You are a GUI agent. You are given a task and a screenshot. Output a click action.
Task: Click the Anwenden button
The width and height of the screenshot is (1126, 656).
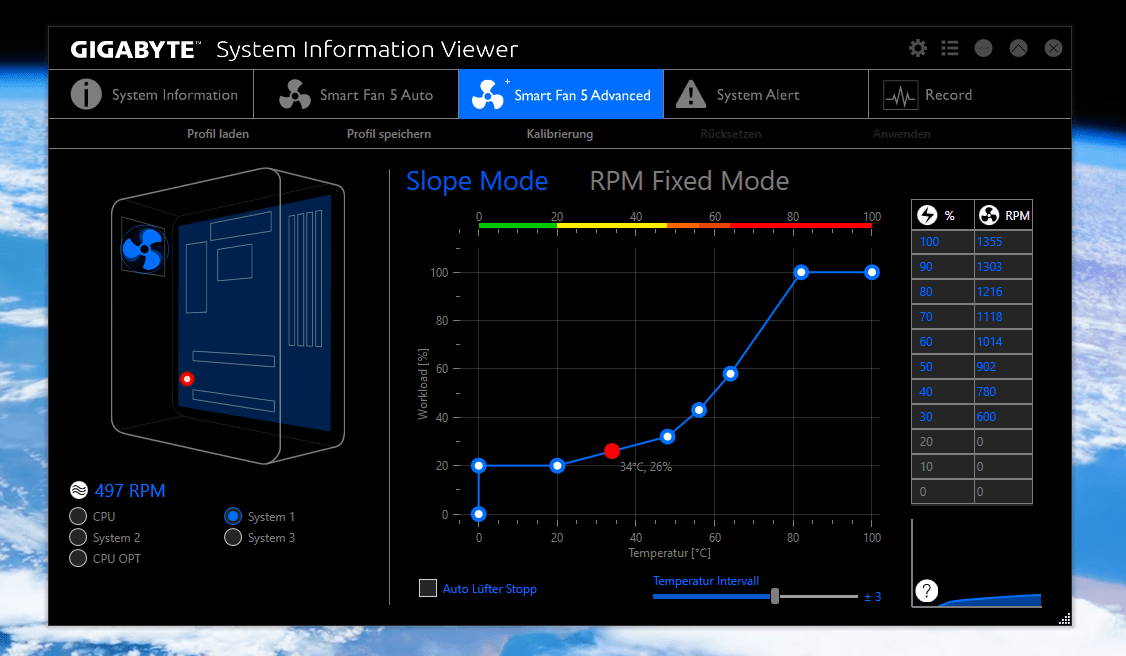point(901,133)
